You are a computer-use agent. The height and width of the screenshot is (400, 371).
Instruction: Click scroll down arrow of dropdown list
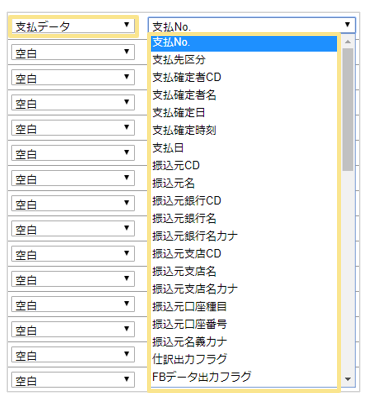(348, 379)
